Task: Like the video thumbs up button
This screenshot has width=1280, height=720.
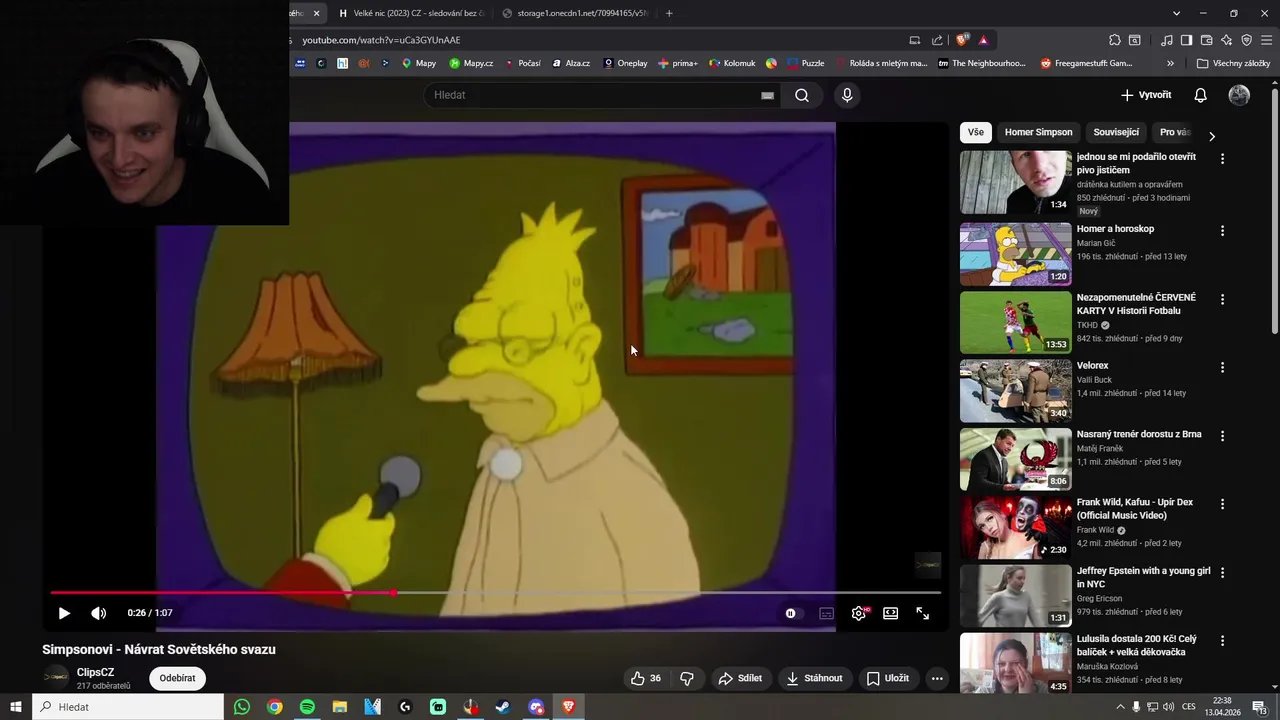Action: pos(645,678)
